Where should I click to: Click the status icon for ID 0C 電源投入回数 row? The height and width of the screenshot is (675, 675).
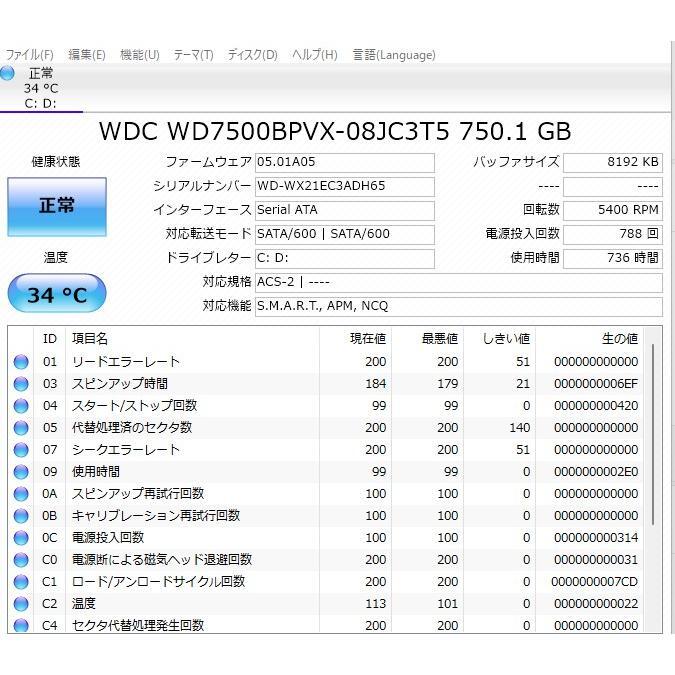tap(21, 538)
